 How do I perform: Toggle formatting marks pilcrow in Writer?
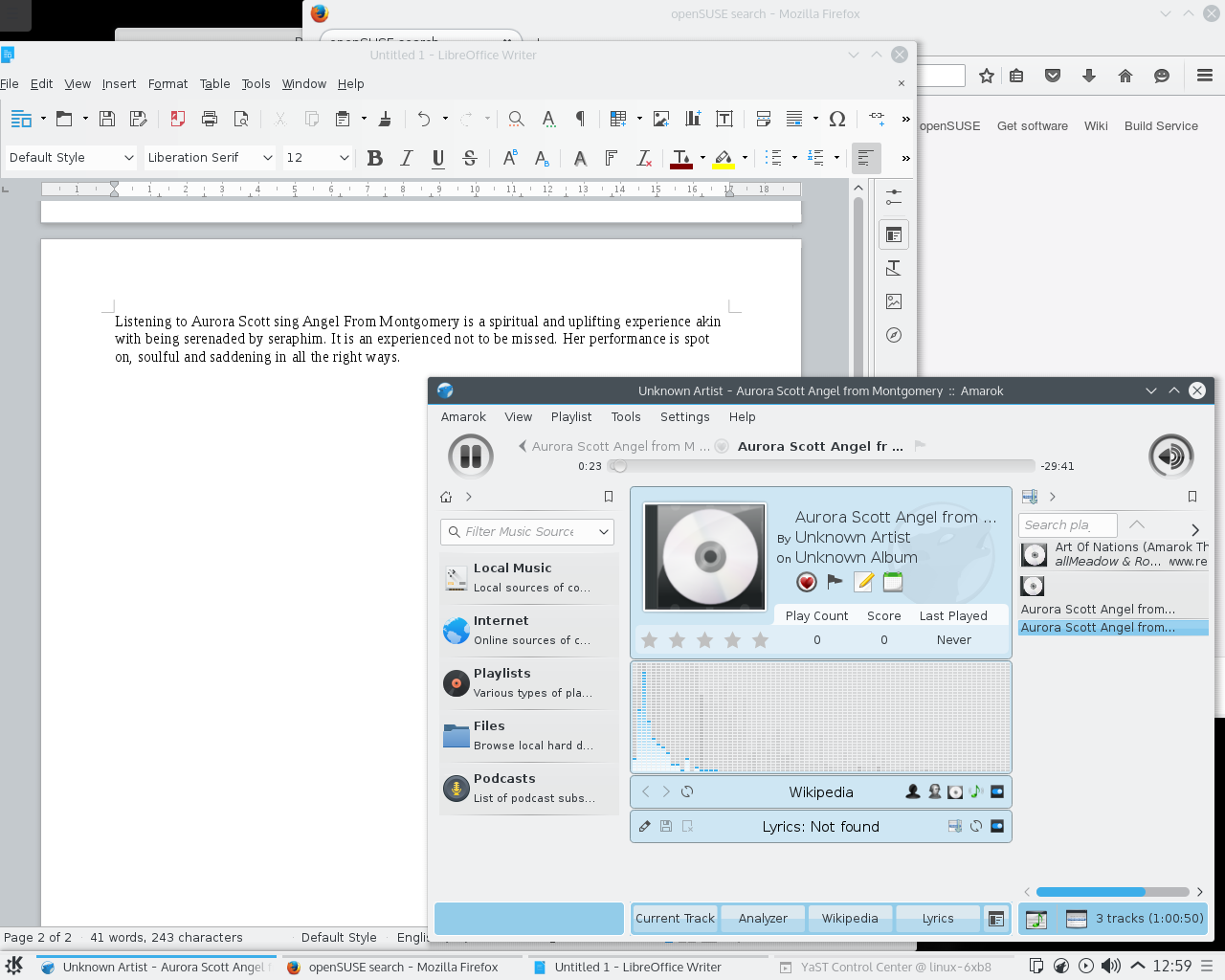point(580,119)
